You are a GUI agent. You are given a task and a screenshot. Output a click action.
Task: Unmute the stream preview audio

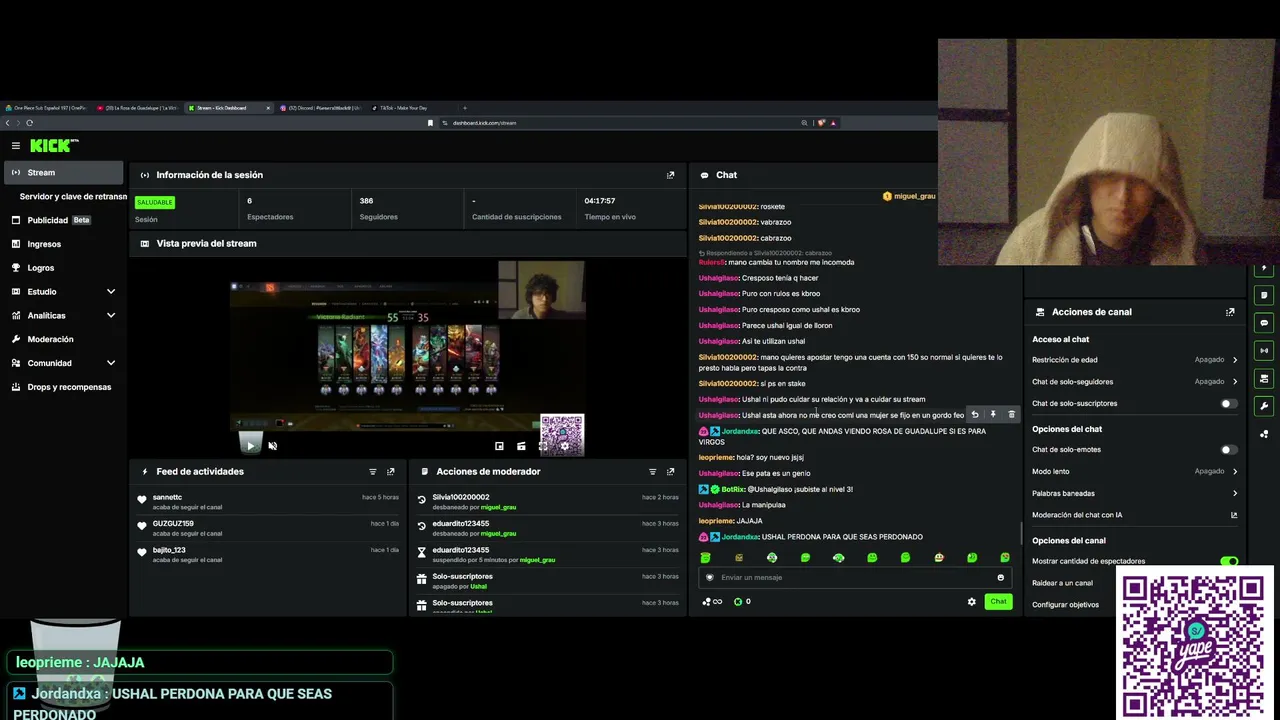273,446
